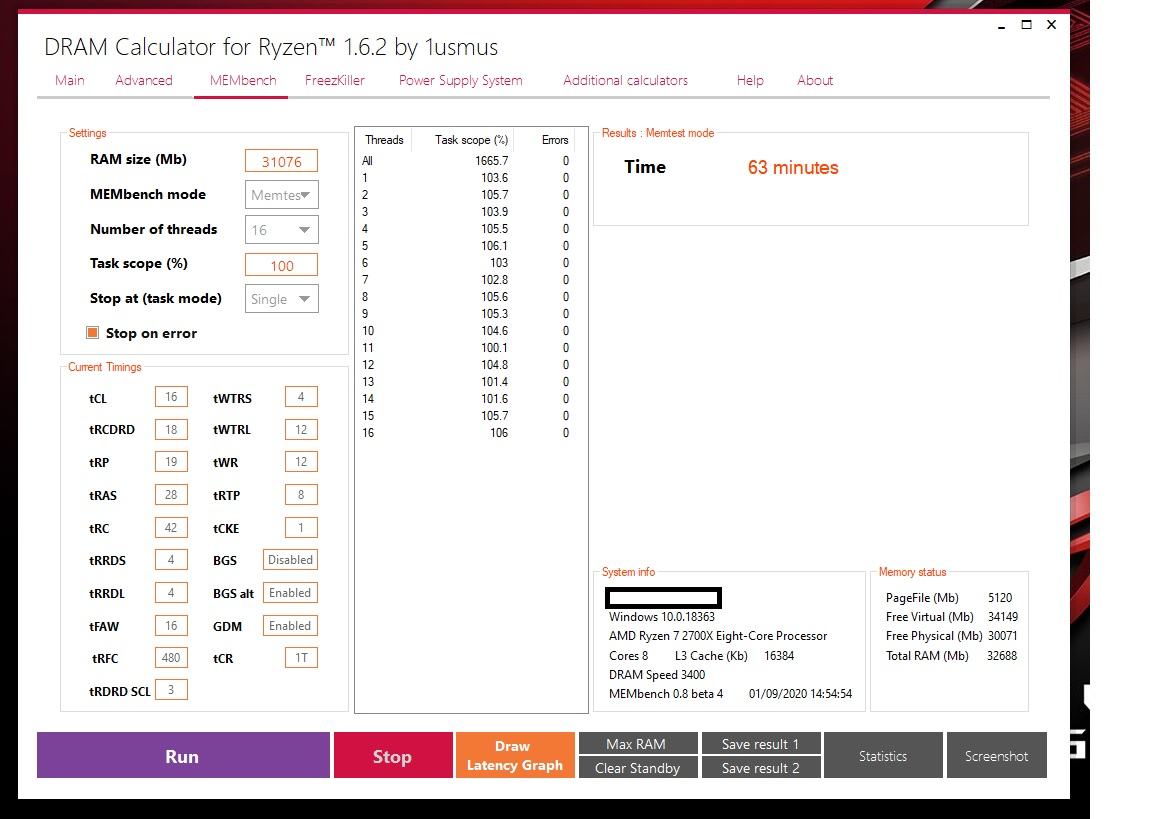Click the tCL timing value box
1152x819 pixels.
coord(171,397)
